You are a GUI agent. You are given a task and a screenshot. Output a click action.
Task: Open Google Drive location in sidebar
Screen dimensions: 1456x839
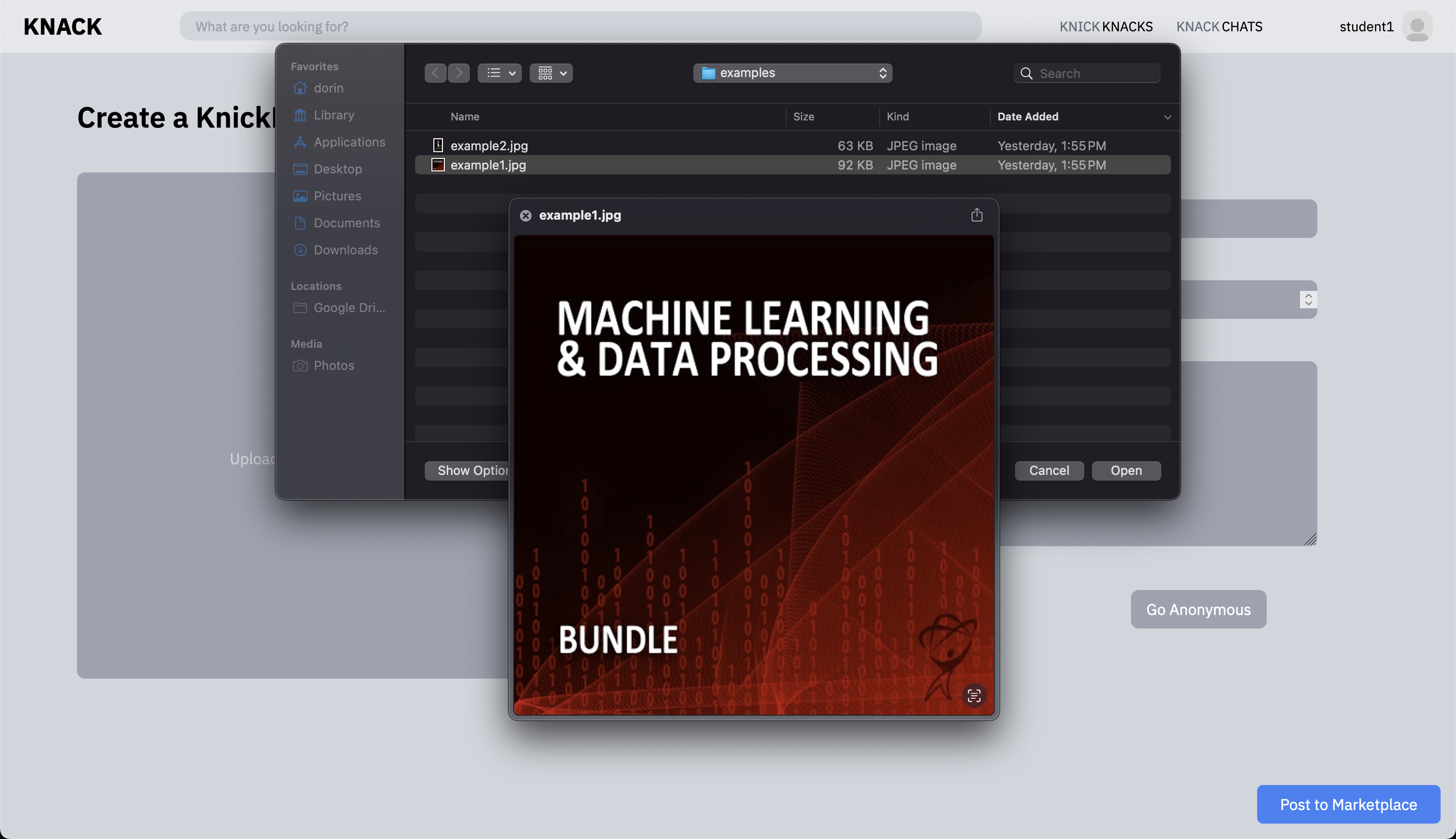pos(349,308)
